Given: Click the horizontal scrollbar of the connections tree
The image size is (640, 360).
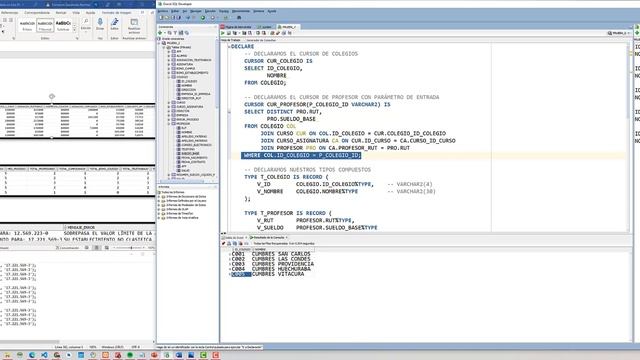Looking at the screenshot, I should pyautogui.click(x=182, y=181).
